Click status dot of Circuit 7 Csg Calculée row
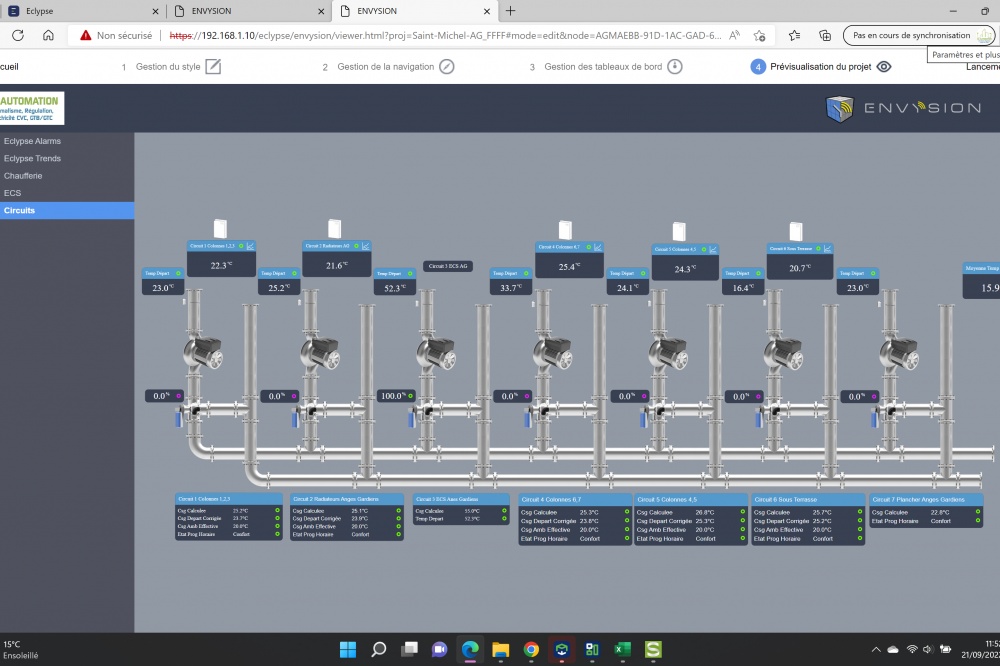 [978, 512]
